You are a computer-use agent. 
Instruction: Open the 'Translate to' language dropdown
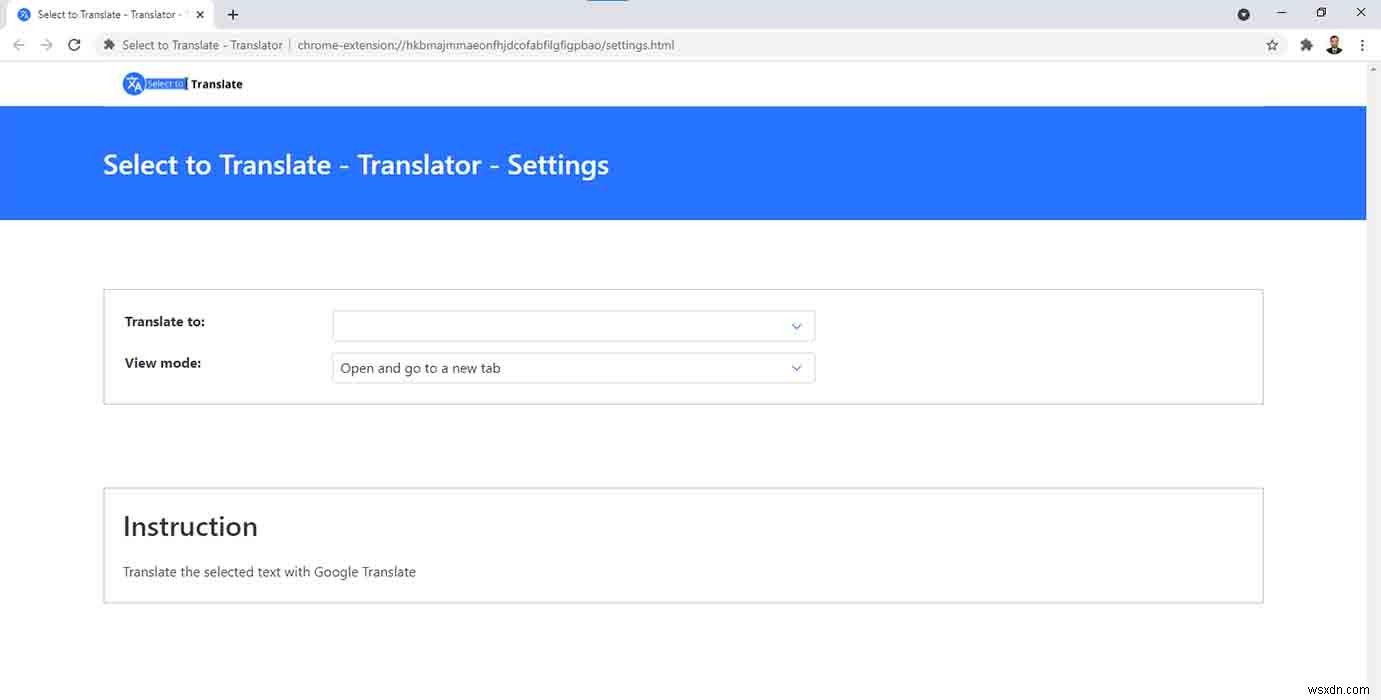click(573, 325)
